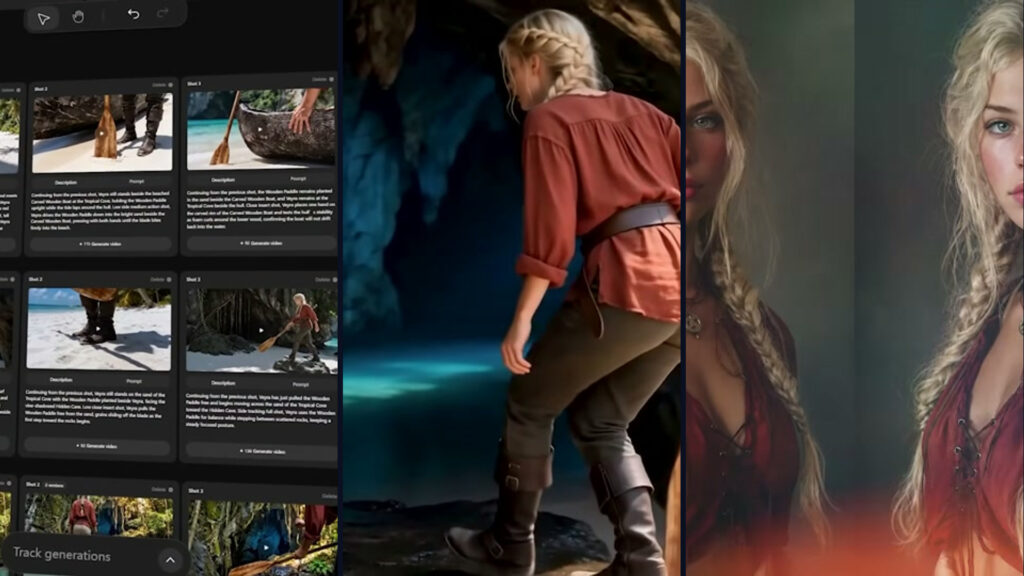Click description text of boots-on-sand shot
1024x576 pixels.
tap(96, 407)
